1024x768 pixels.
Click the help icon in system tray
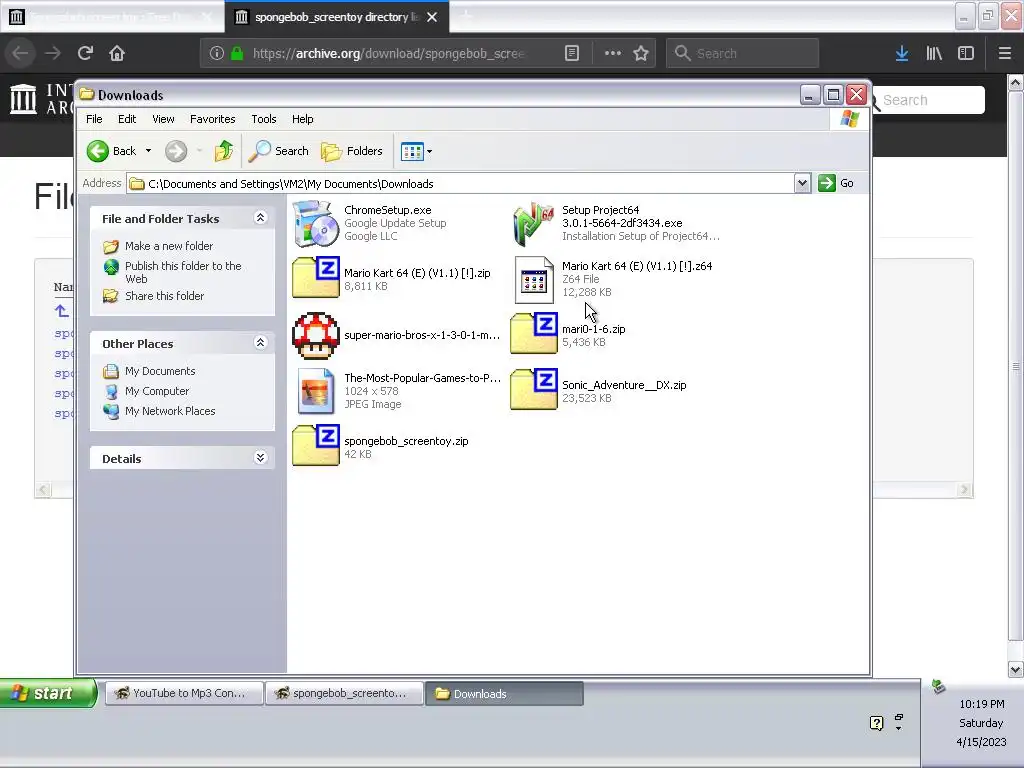click(876, 722)
